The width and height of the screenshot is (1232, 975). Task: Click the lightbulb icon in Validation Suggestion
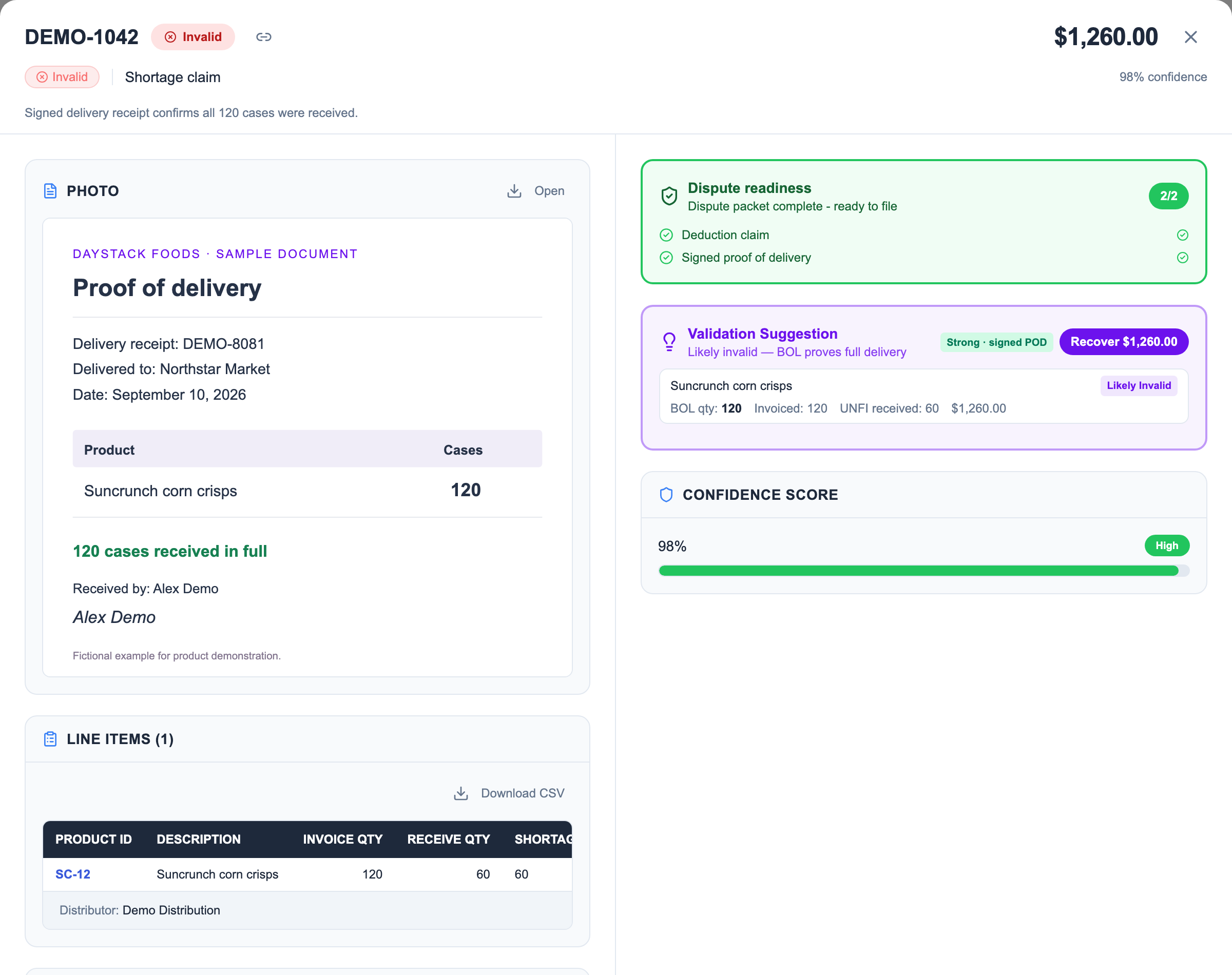click(x=669, y=342)
